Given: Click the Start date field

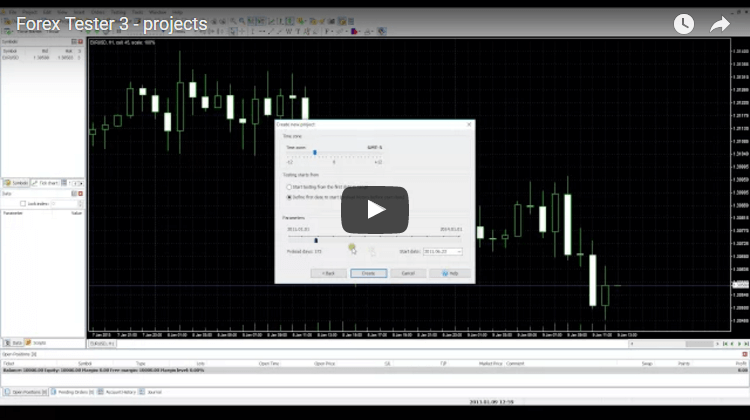Looking at the screenshot, I should click(440, 252).
